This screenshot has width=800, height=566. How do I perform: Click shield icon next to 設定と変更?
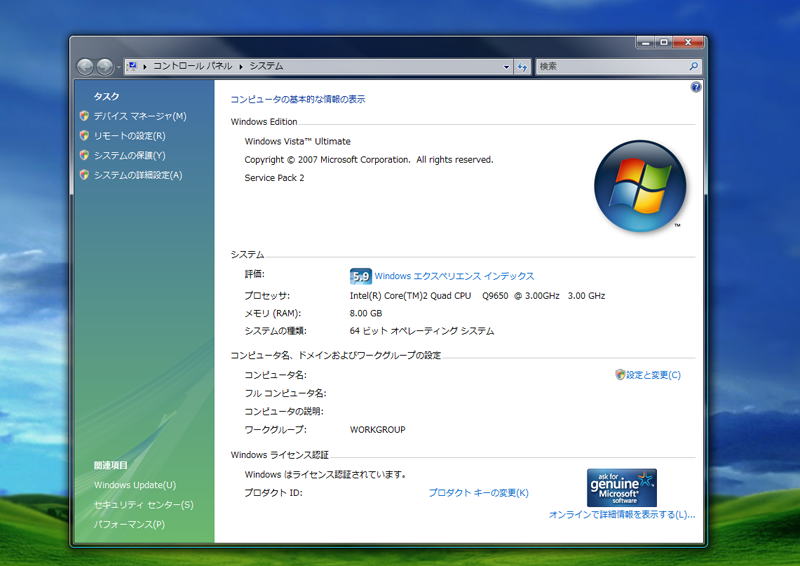click(620, 375)
